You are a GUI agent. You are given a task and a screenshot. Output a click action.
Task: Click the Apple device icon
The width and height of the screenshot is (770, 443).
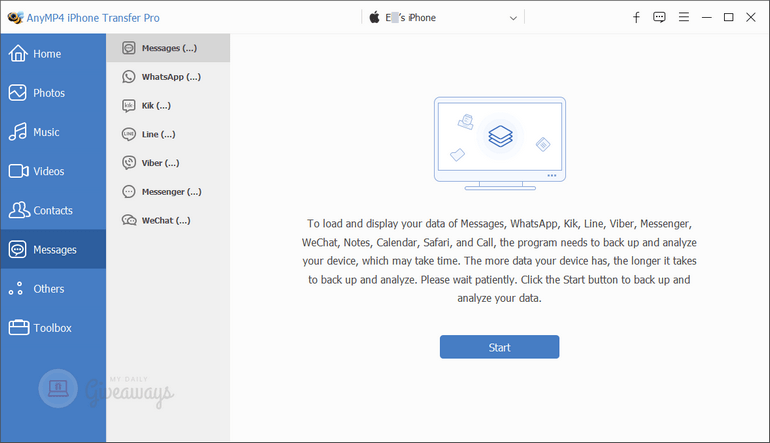click(374, 17)
